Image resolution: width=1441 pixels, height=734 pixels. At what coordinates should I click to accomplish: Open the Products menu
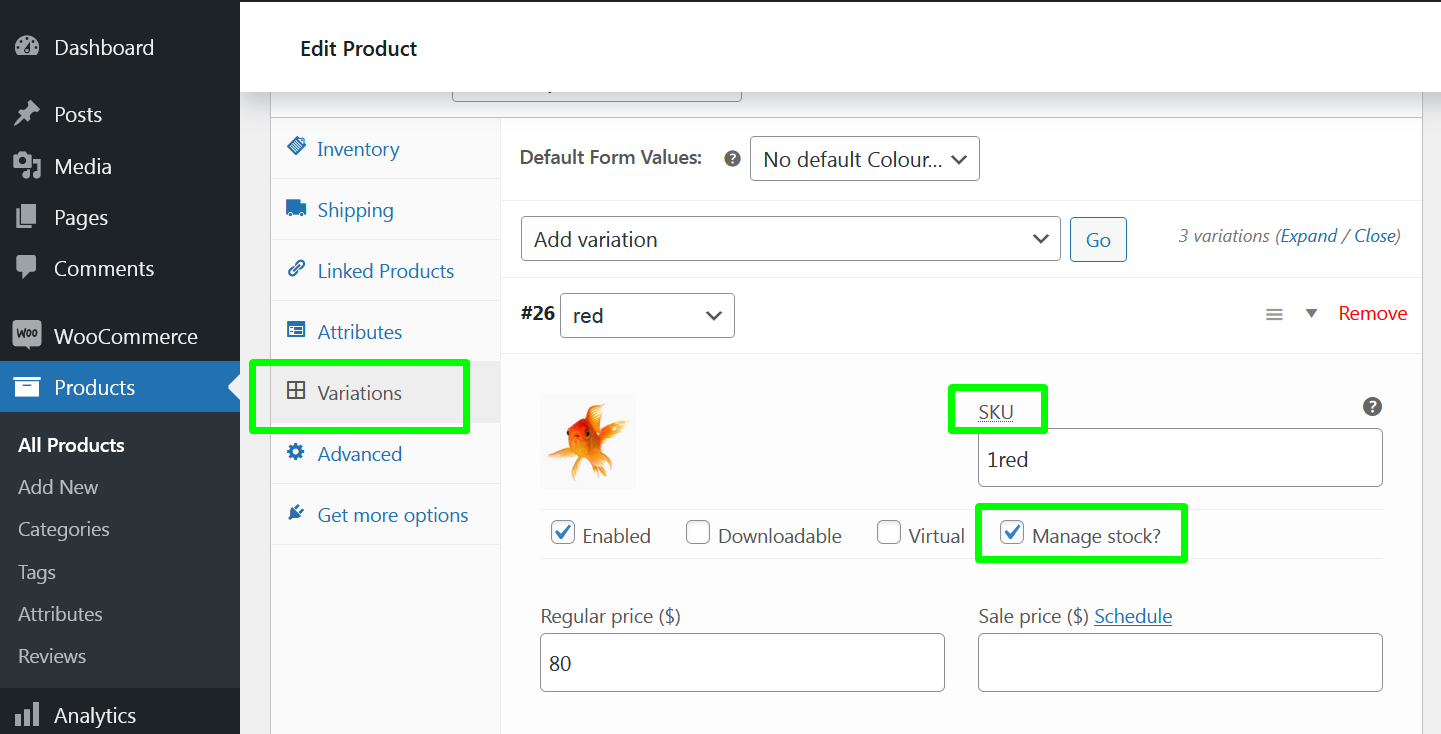click(120, 387)
